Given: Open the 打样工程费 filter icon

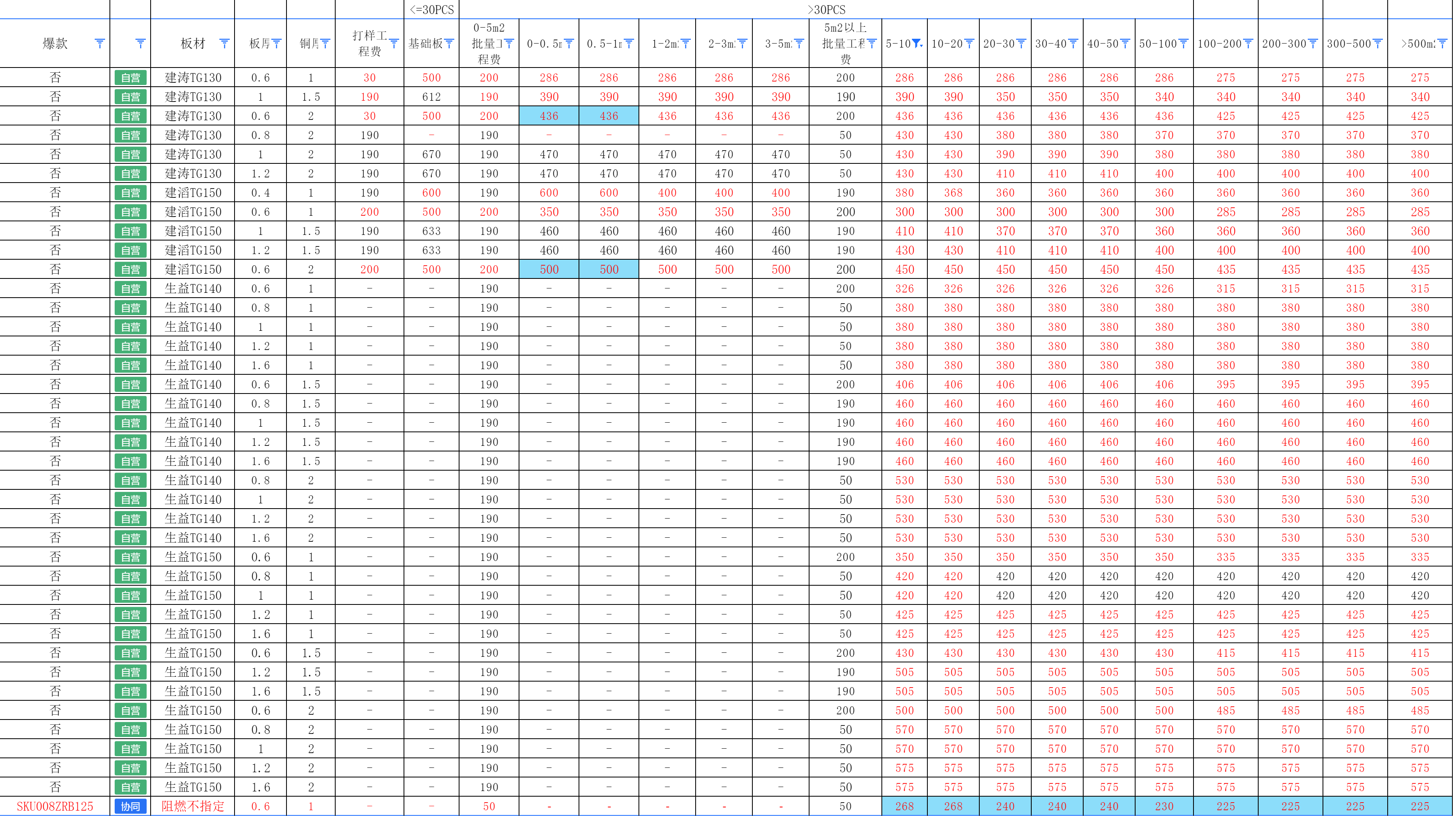Looking at the screenshot, I should point(394,44).
